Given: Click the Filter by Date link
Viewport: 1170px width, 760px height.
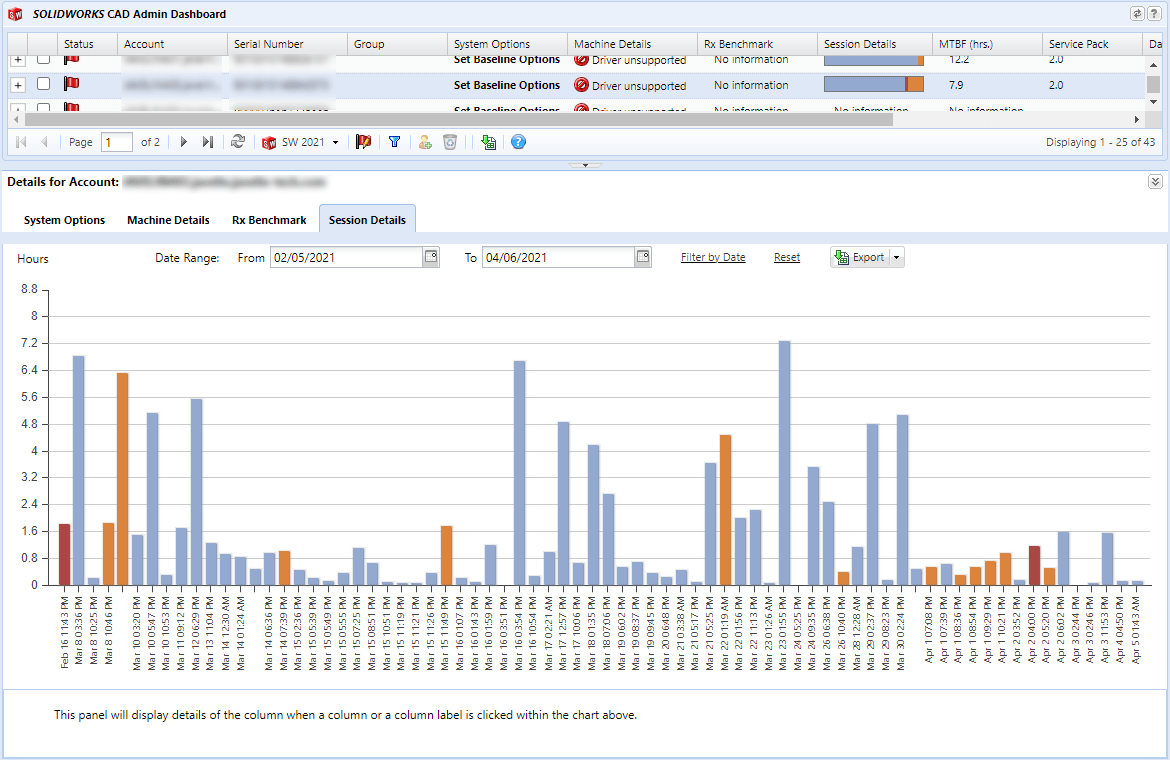Looking at the screenshot, I should [713, 257].
